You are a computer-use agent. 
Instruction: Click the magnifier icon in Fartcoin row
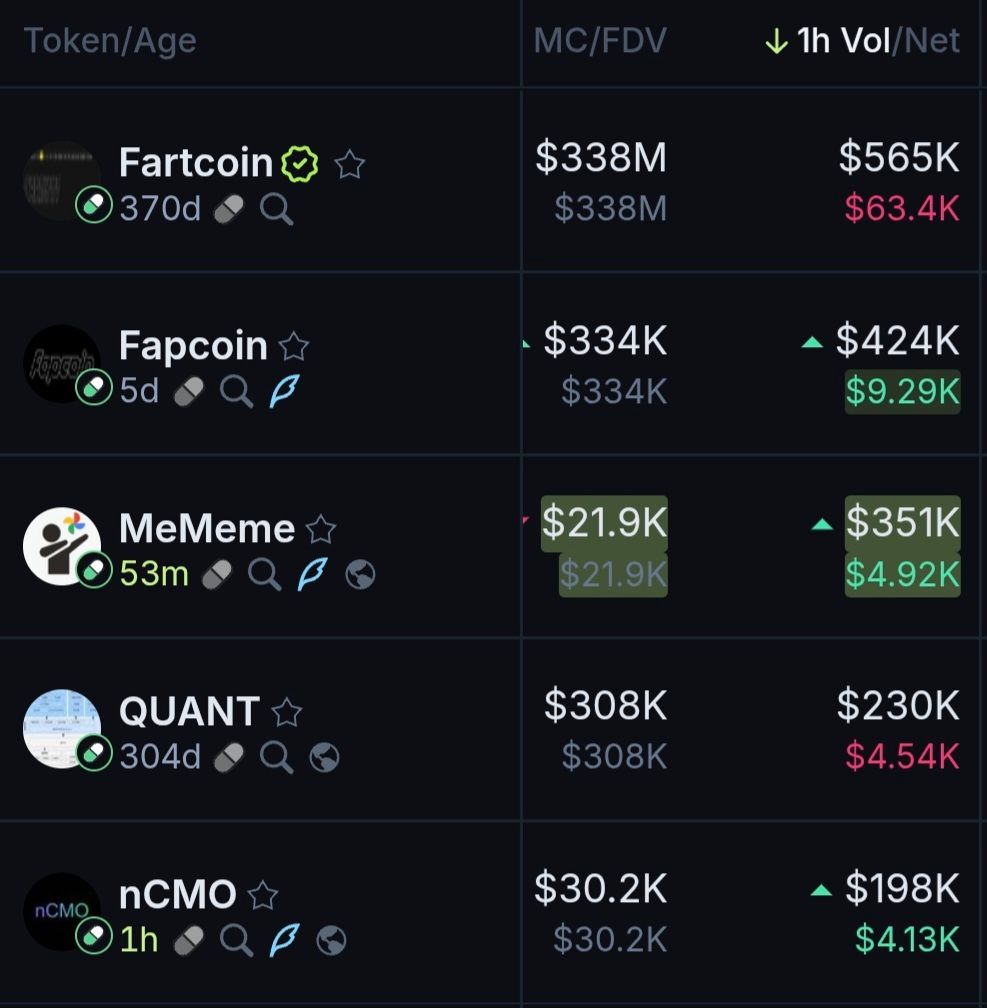[x=276, y=209]
